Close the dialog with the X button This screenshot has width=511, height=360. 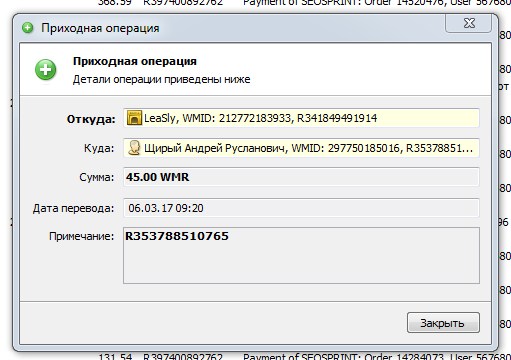(468, 23)
